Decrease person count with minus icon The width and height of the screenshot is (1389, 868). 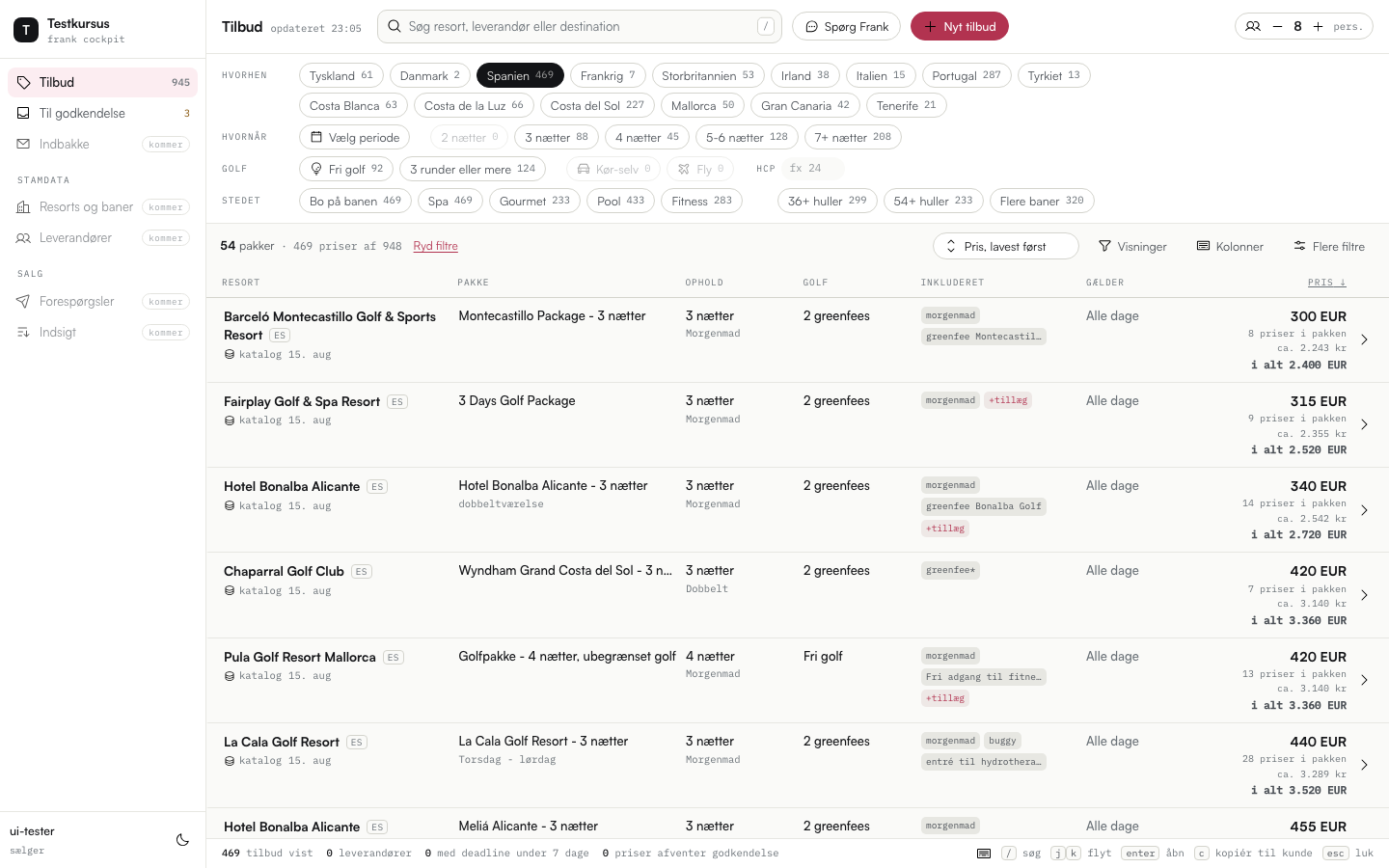tap(1277, 27)
